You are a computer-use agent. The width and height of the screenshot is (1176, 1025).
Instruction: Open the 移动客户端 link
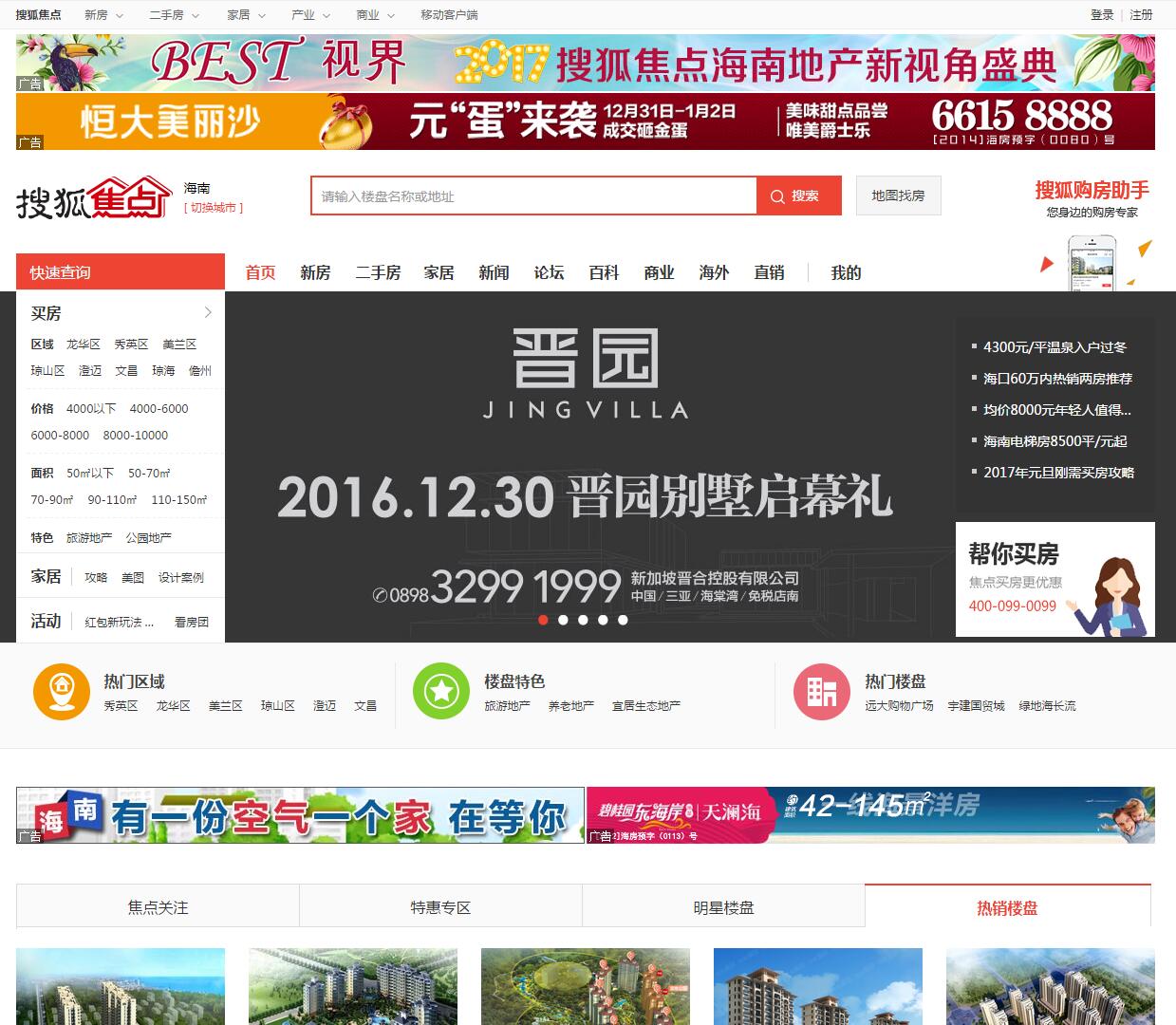click(449, 15)
